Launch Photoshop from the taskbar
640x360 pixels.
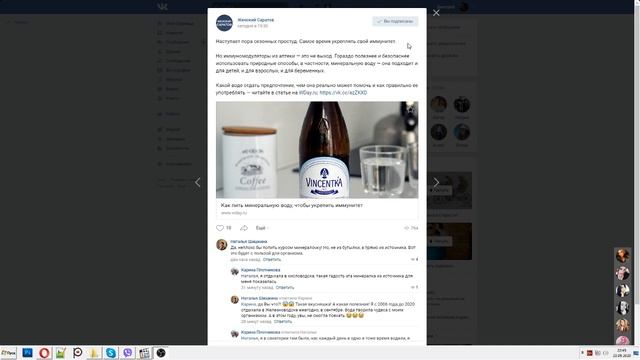pos(27,353)
